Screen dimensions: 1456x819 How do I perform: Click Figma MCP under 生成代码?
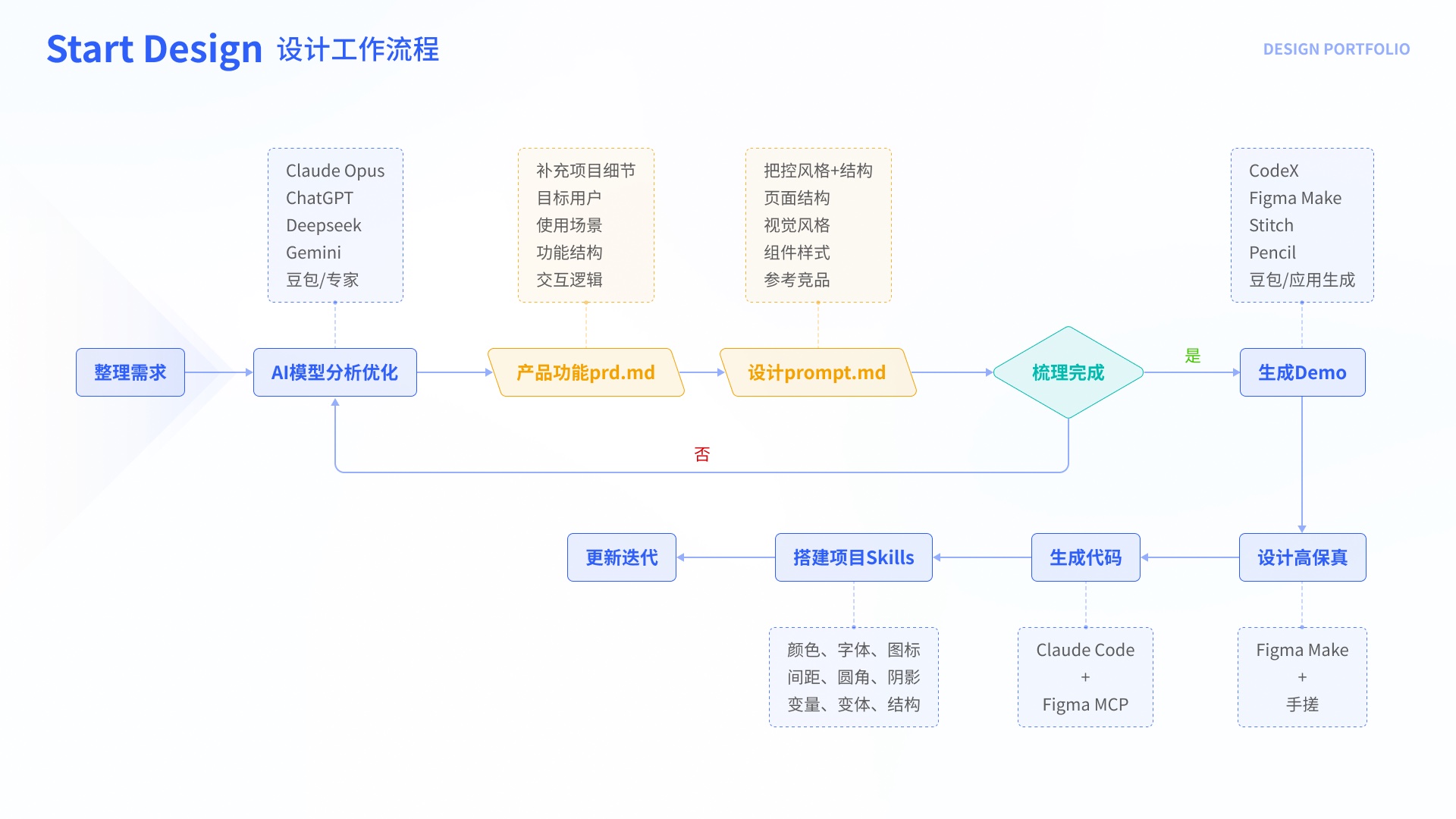tap(1086, 704)
